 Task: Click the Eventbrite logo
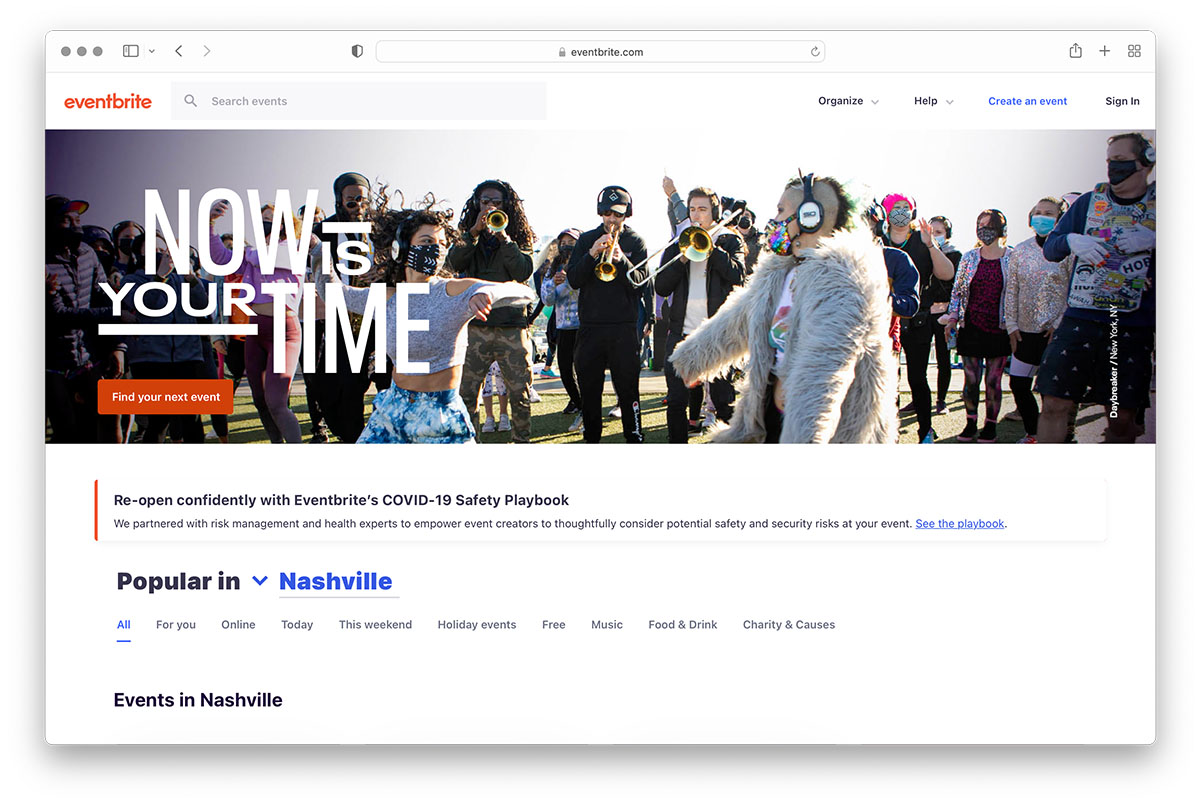(108, 101)
